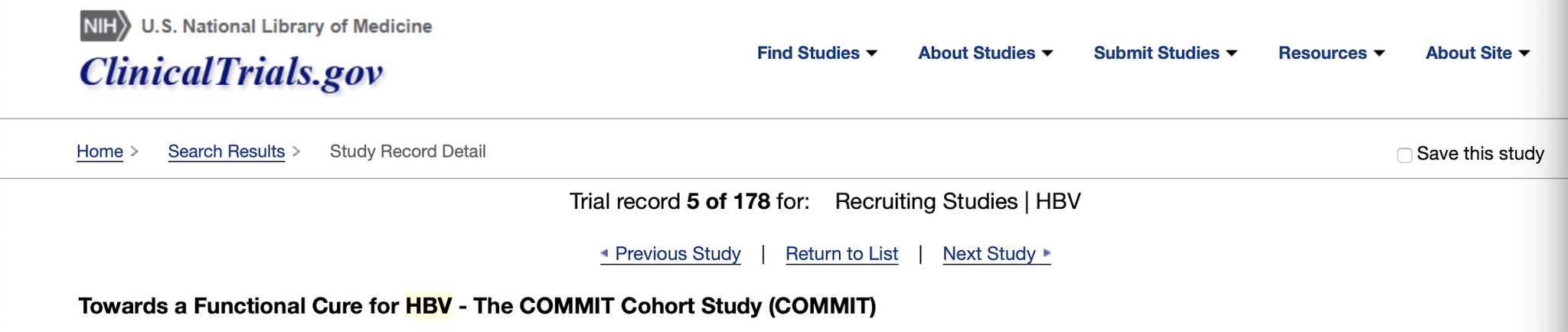
Task: Open the Resources dropdown arrow
Action: (x=1379, y=54)
